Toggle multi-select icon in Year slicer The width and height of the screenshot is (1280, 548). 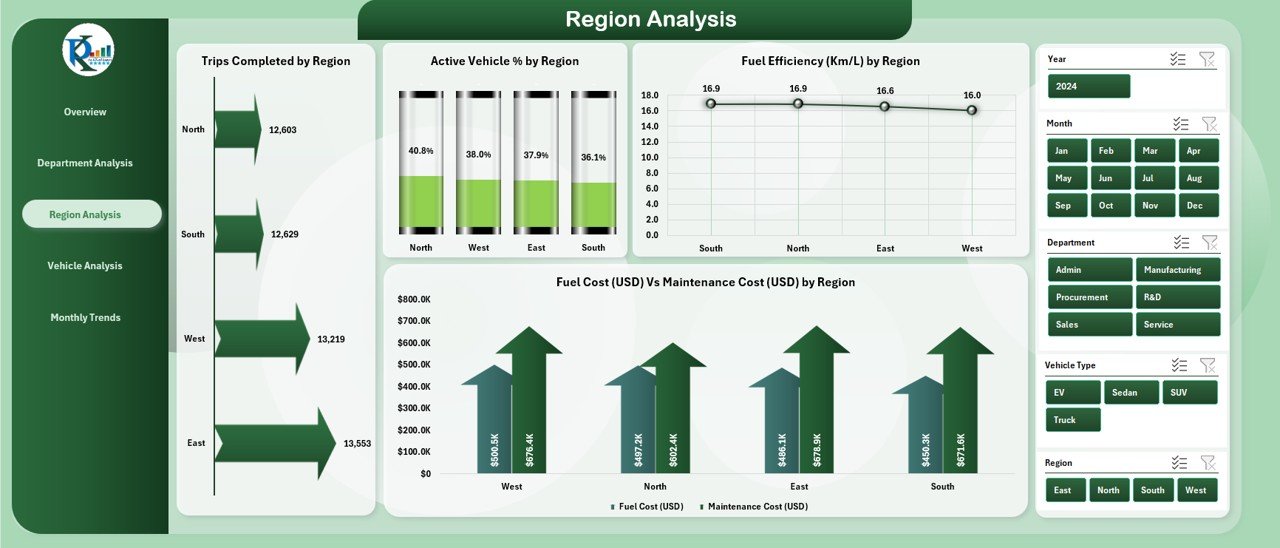point(1179,60)
